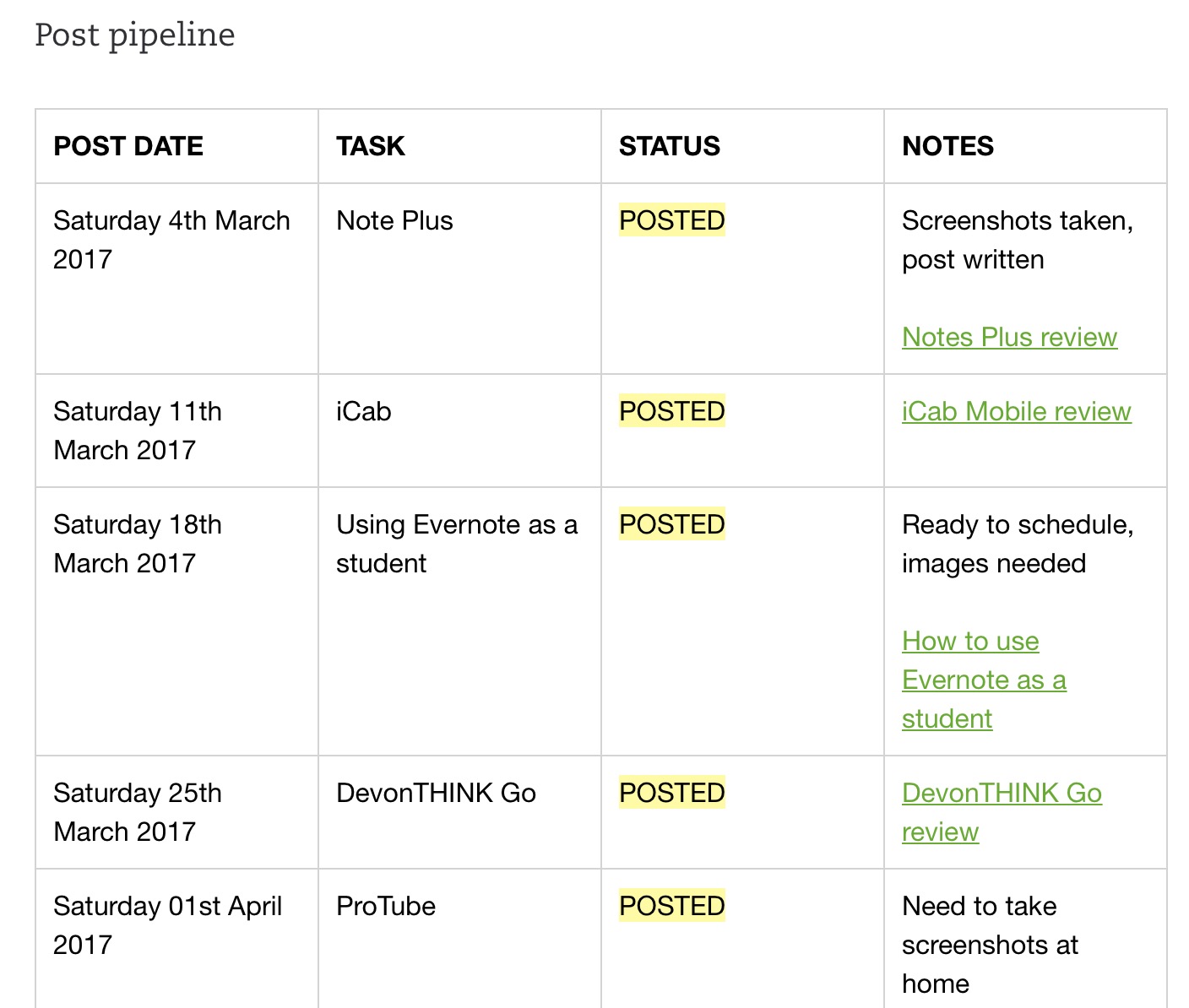Click the Post pipeline heading
The width and height of the screenshot is (1189, 1008).
pos(135,35)
